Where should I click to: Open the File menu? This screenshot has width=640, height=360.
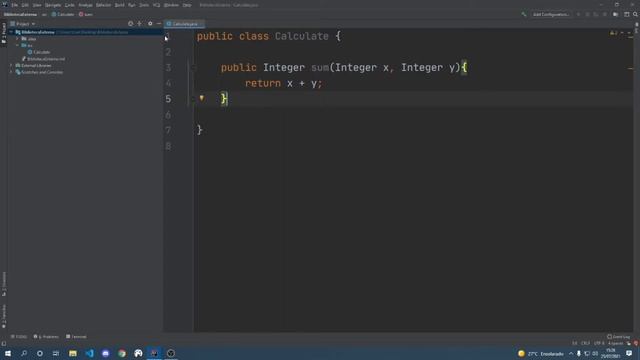pos(15,5)
